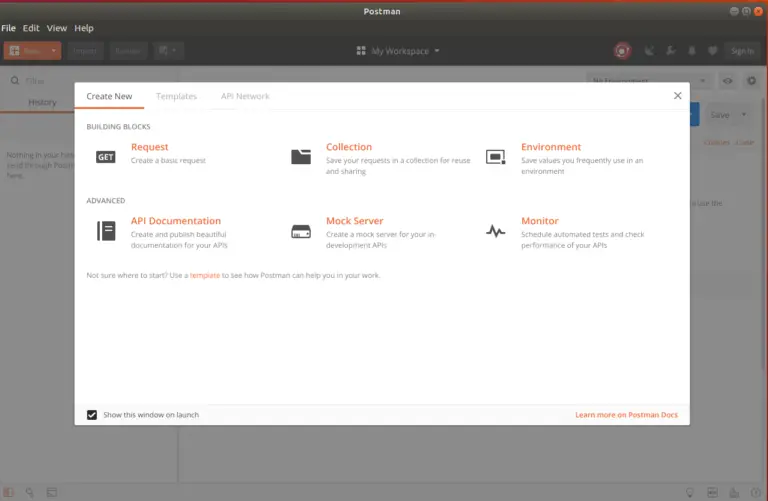Click the API Documentation heading link

point(176,221)
